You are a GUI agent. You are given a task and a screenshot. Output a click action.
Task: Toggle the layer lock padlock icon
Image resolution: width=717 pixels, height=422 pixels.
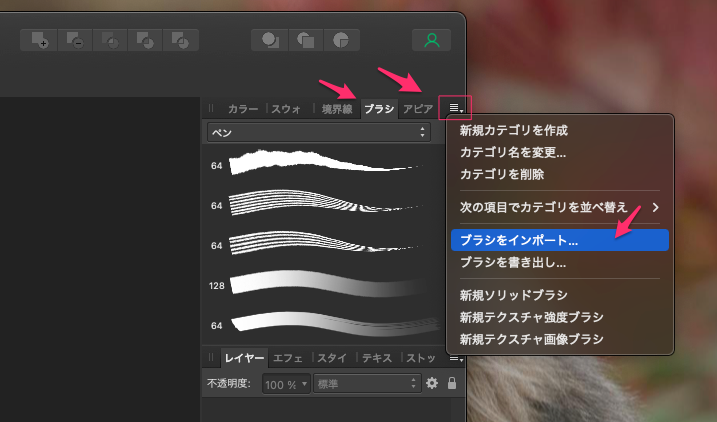tap(452, 383)
